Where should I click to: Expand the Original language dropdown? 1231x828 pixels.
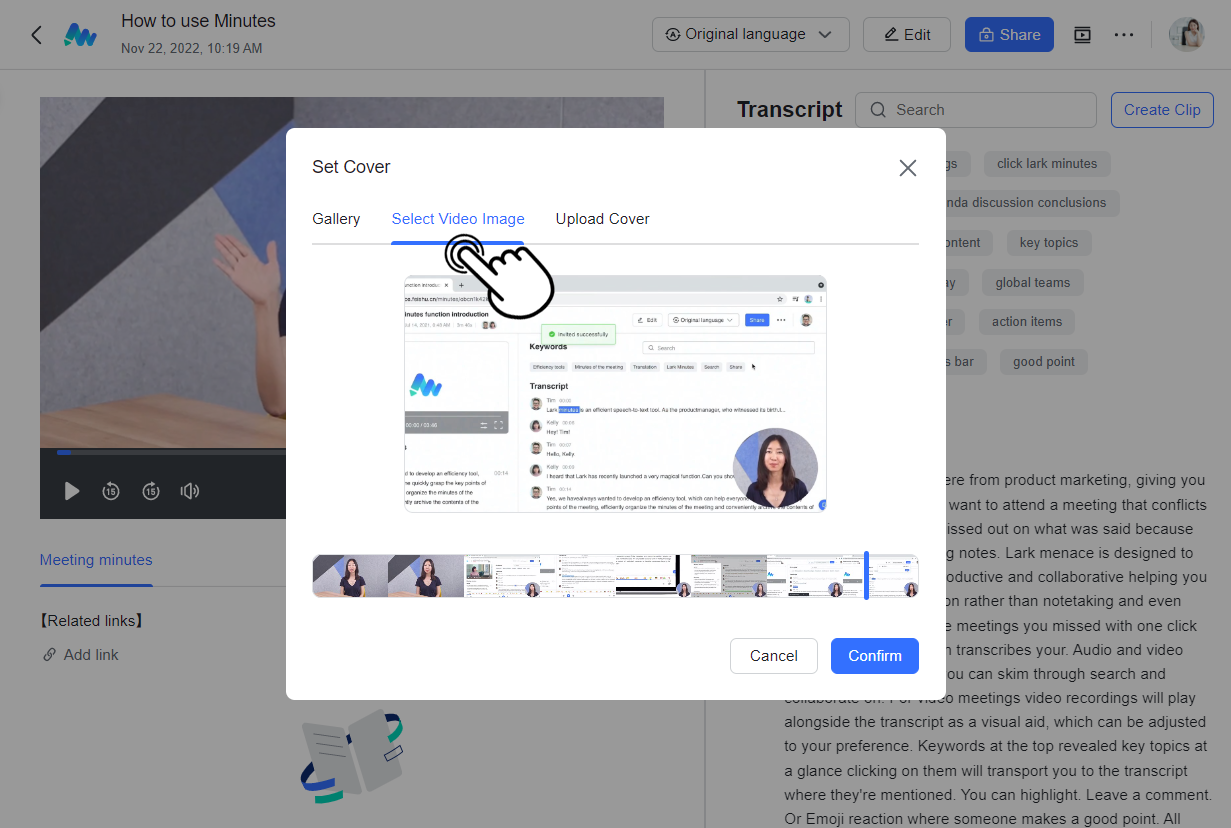750,35
